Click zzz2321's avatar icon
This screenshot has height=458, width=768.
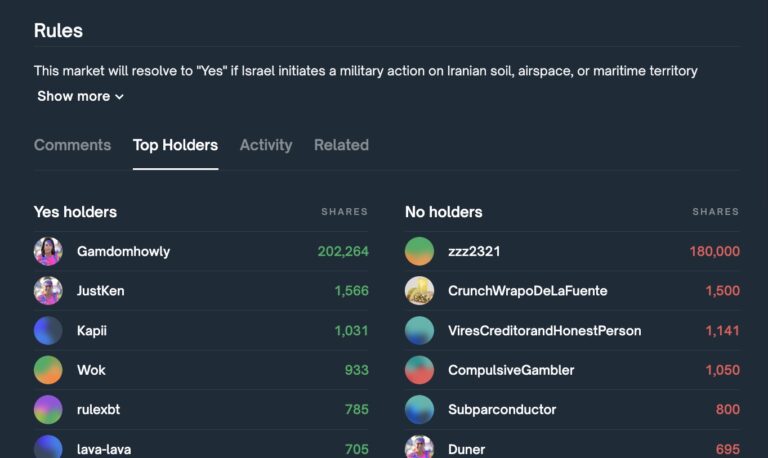coord(419,251)
